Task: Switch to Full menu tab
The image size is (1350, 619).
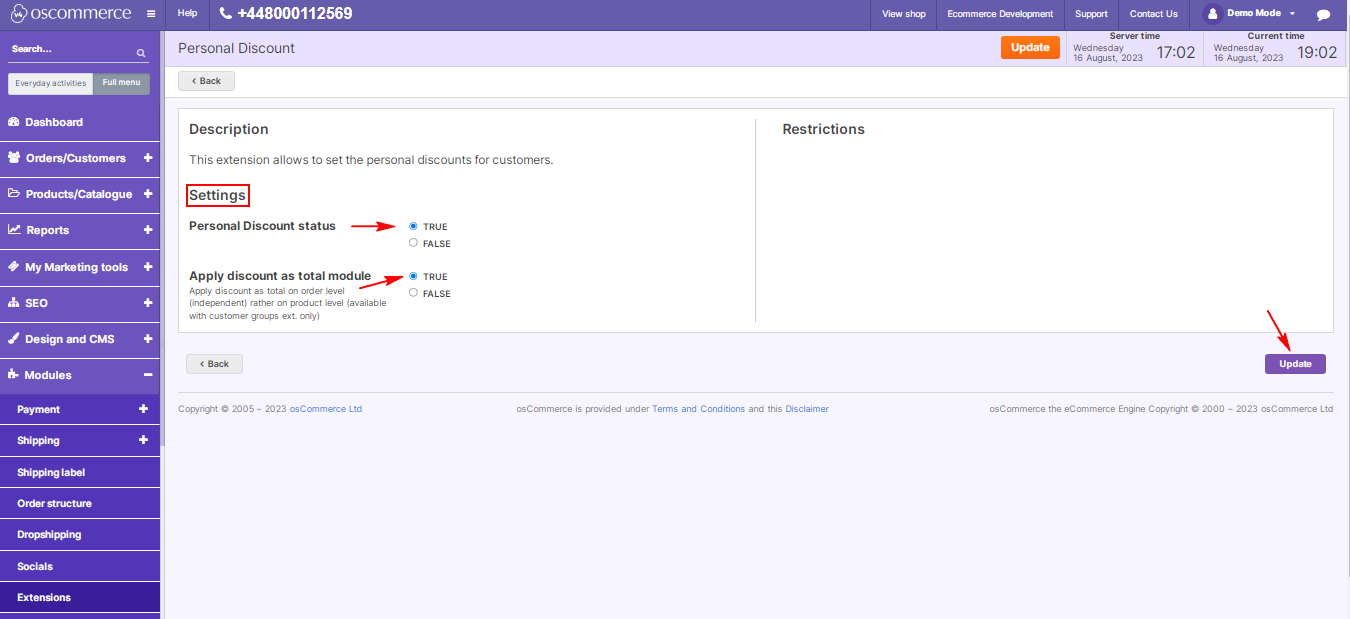Action: (121, 83)
